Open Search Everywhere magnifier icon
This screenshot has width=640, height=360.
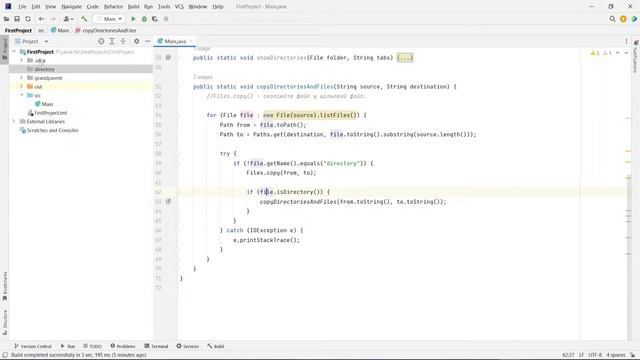coord(612,19)
